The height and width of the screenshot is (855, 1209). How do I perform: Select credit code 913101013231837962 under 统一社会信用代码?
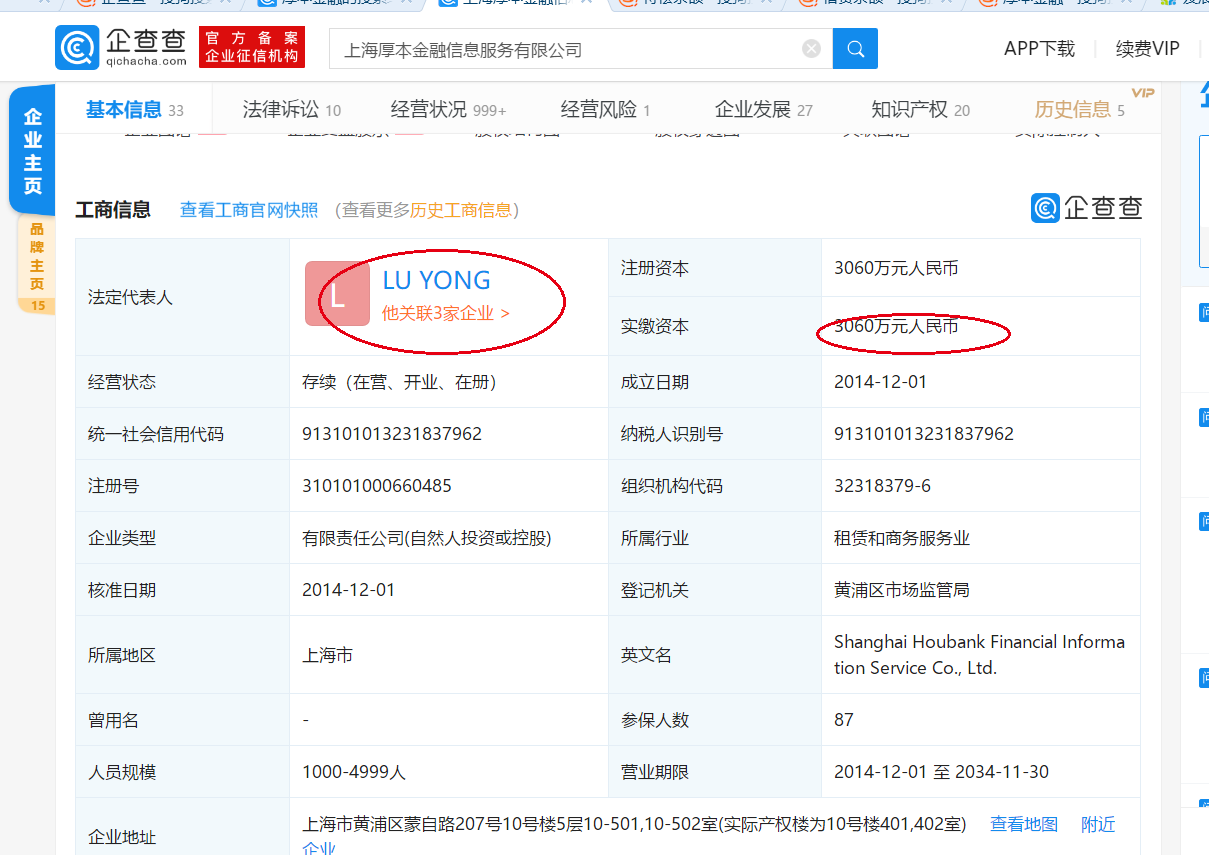tap(392, 434)
